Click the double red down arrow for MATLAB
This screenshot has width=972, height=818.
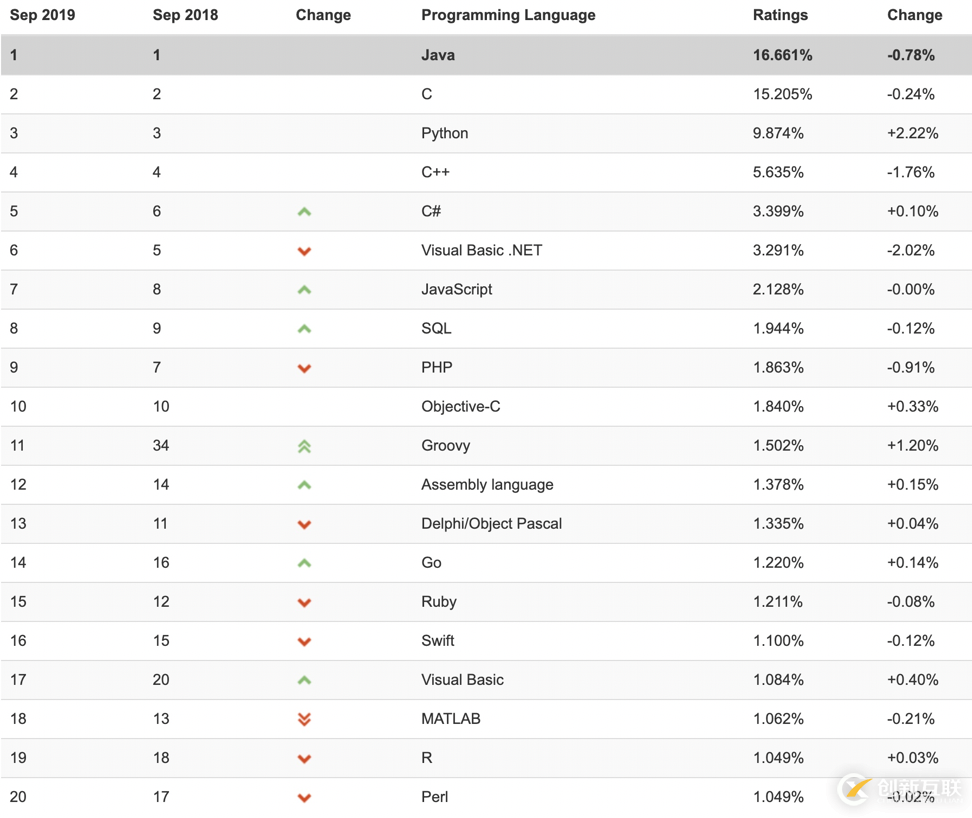(304, 719)
